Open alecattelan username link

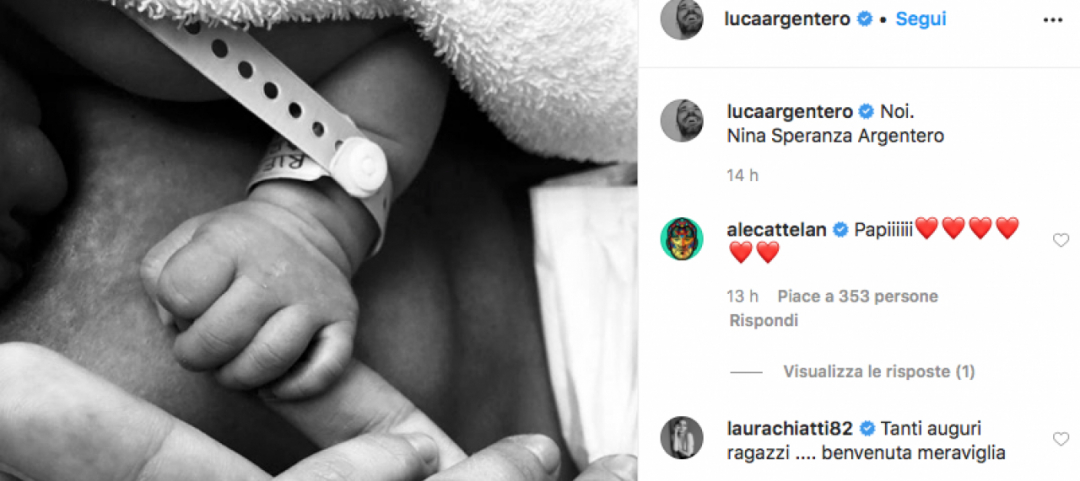[x=777, y=230]
